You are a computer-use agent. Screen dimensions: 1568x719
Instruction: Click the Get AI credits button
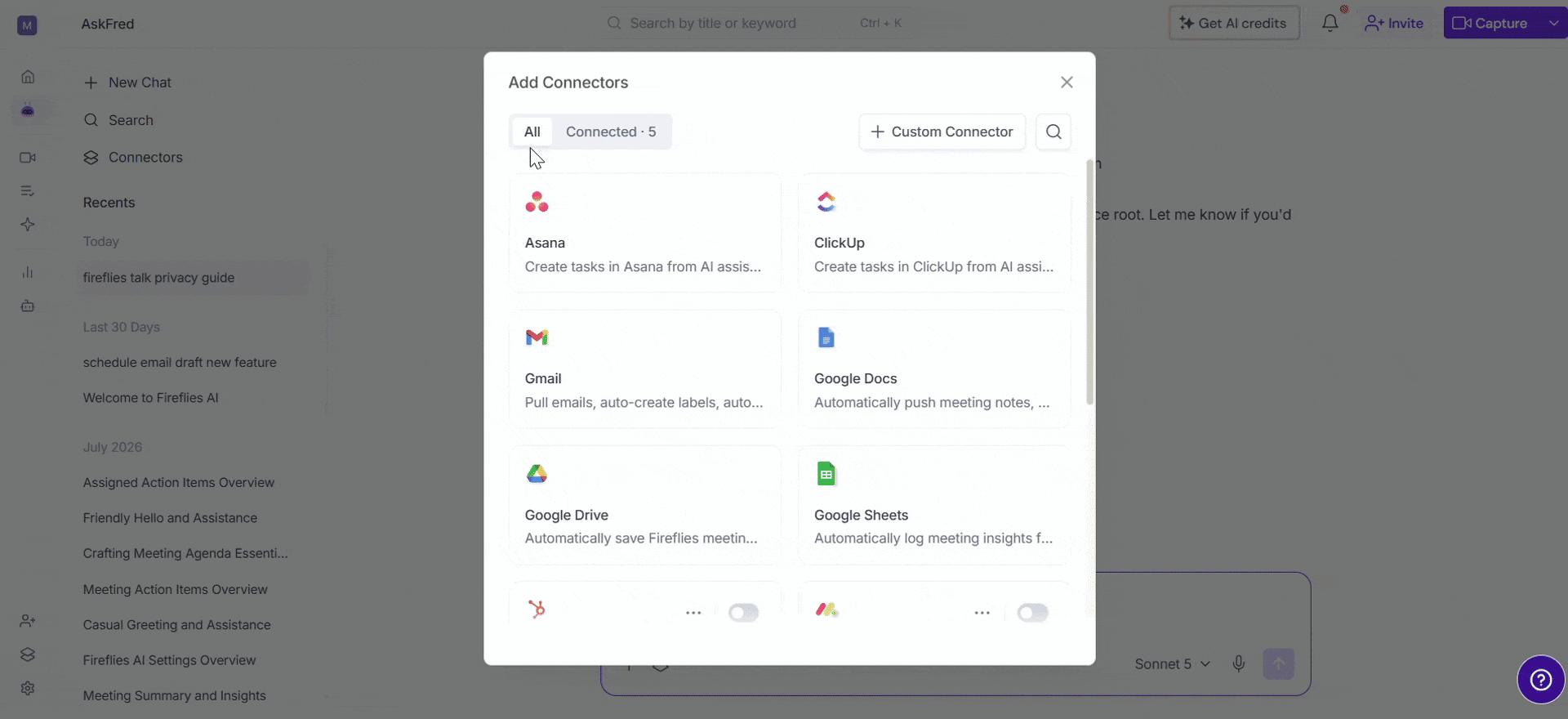1234,23
